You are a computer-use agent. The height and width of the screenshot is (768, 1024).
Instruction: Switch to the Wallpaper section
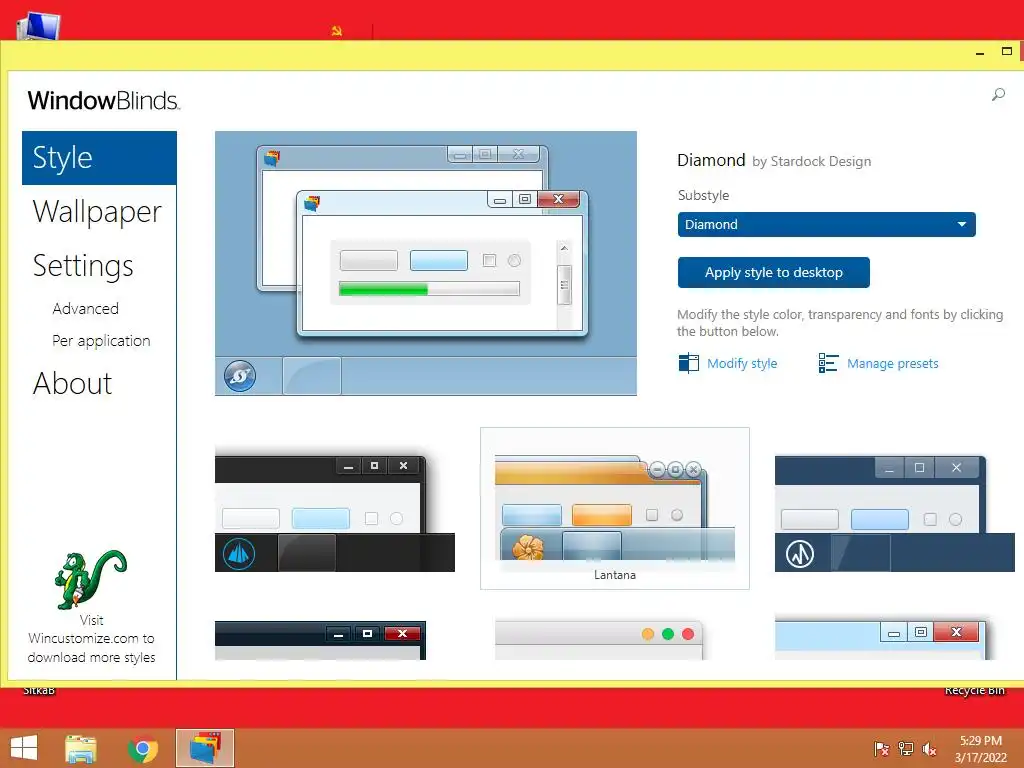[97, 212]
